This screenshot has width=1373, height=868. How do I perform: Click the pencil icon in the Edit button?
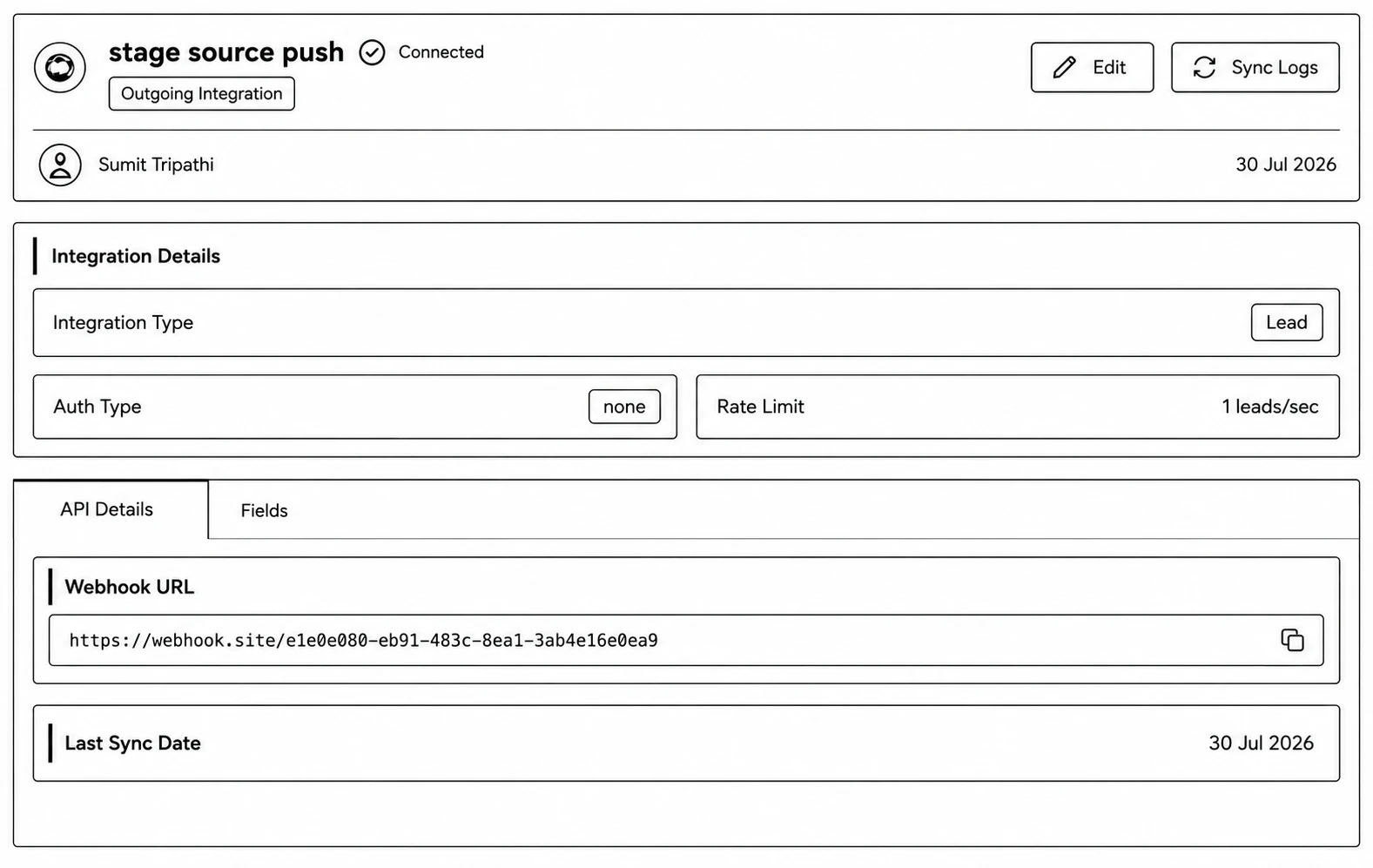coord(1064,68)
